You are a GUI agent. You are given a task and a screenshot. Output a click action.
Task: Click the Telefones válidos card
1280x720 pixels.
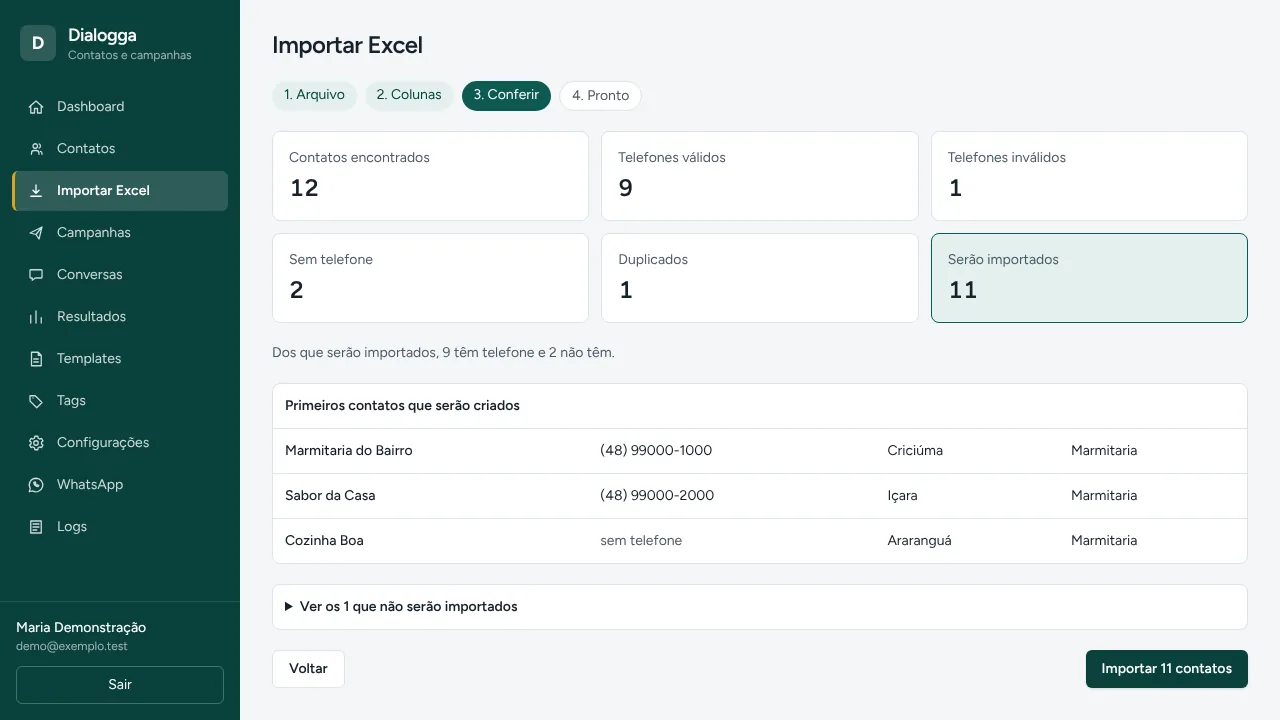760,176
